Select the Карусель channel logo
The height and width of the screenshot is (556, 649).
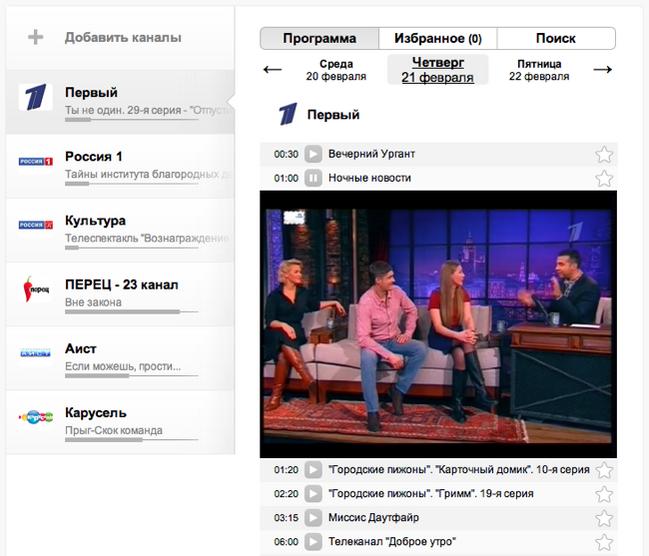point(36,417)
